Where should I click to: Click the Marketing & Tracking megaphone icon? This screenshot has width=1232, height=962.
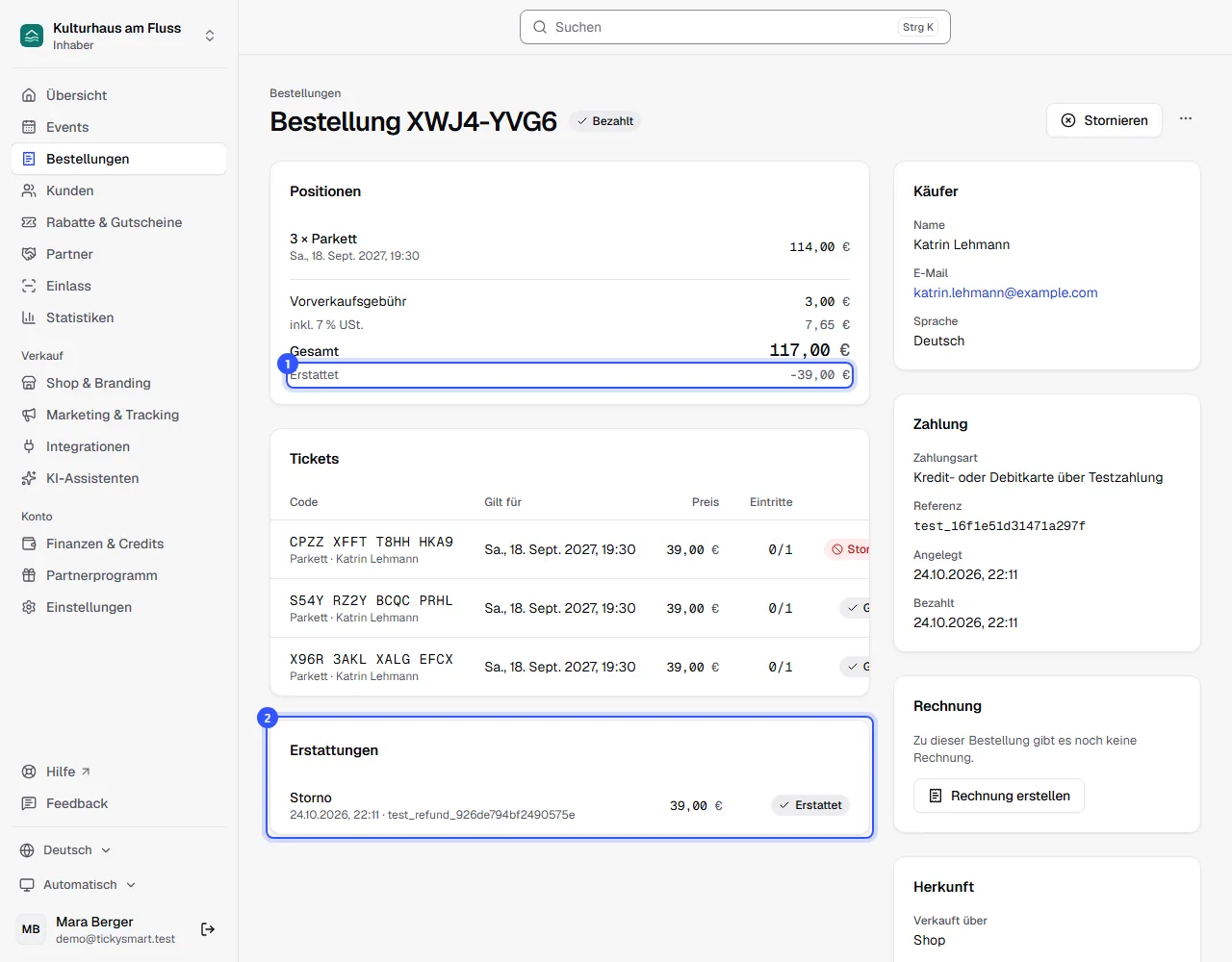point(29,415)
